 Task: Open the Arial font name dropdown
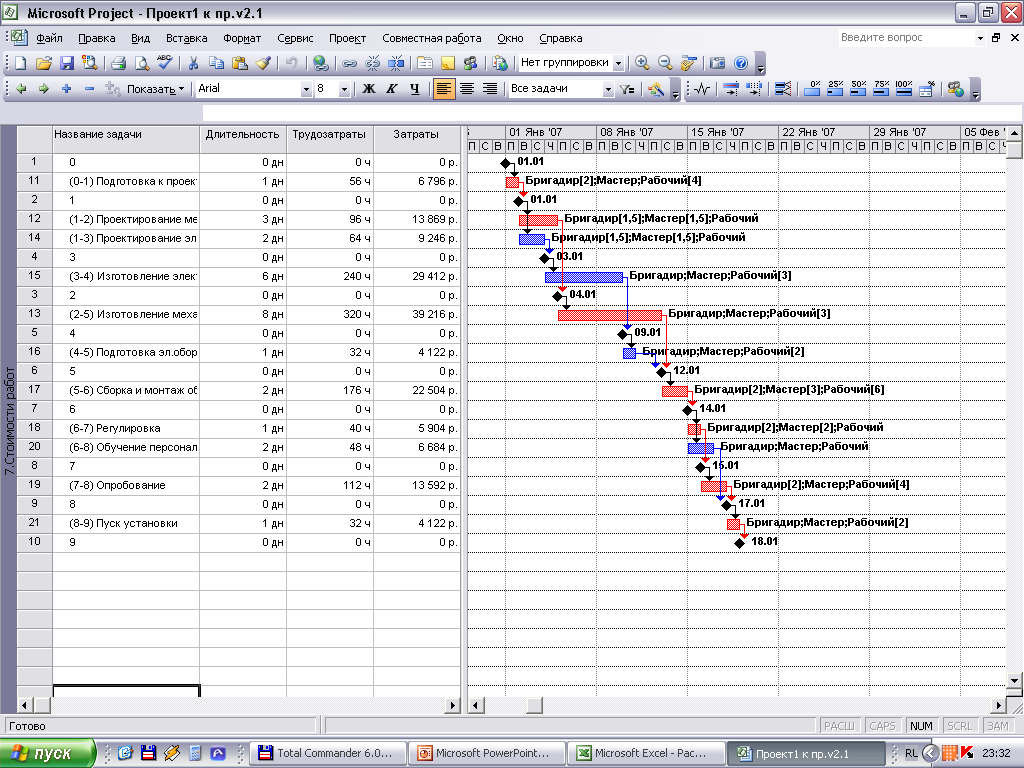tap(306, 89)
